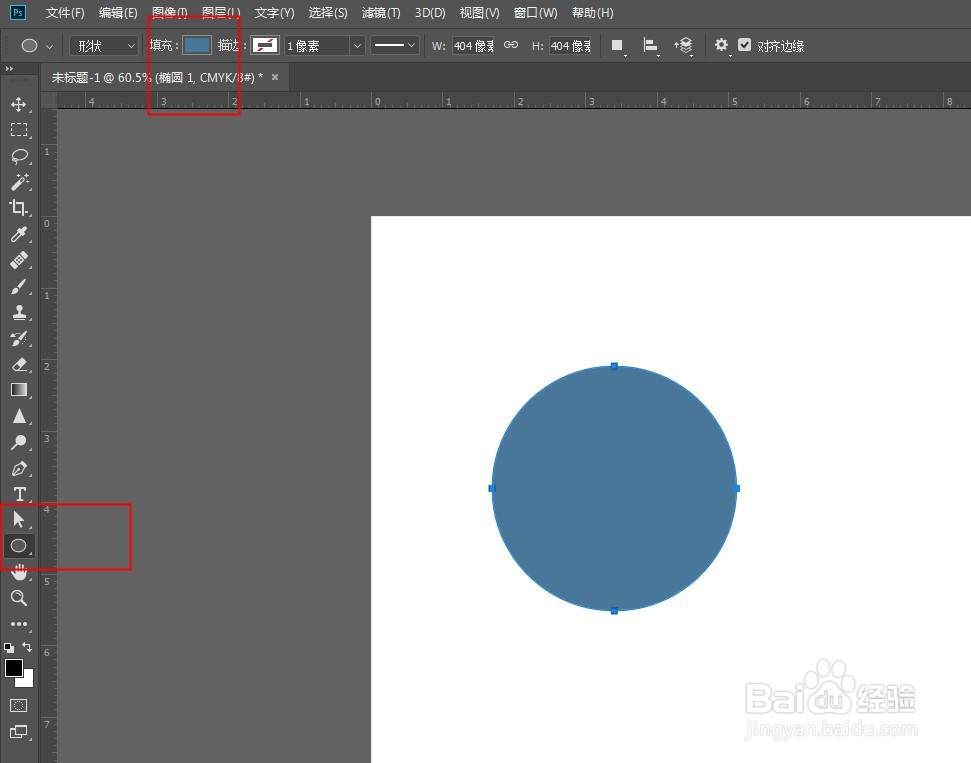Image resolution: width=971 pixels, height=763 pixels.
Task: Open the ellipse tool preset picker
Action: click(x=37, y=45)
